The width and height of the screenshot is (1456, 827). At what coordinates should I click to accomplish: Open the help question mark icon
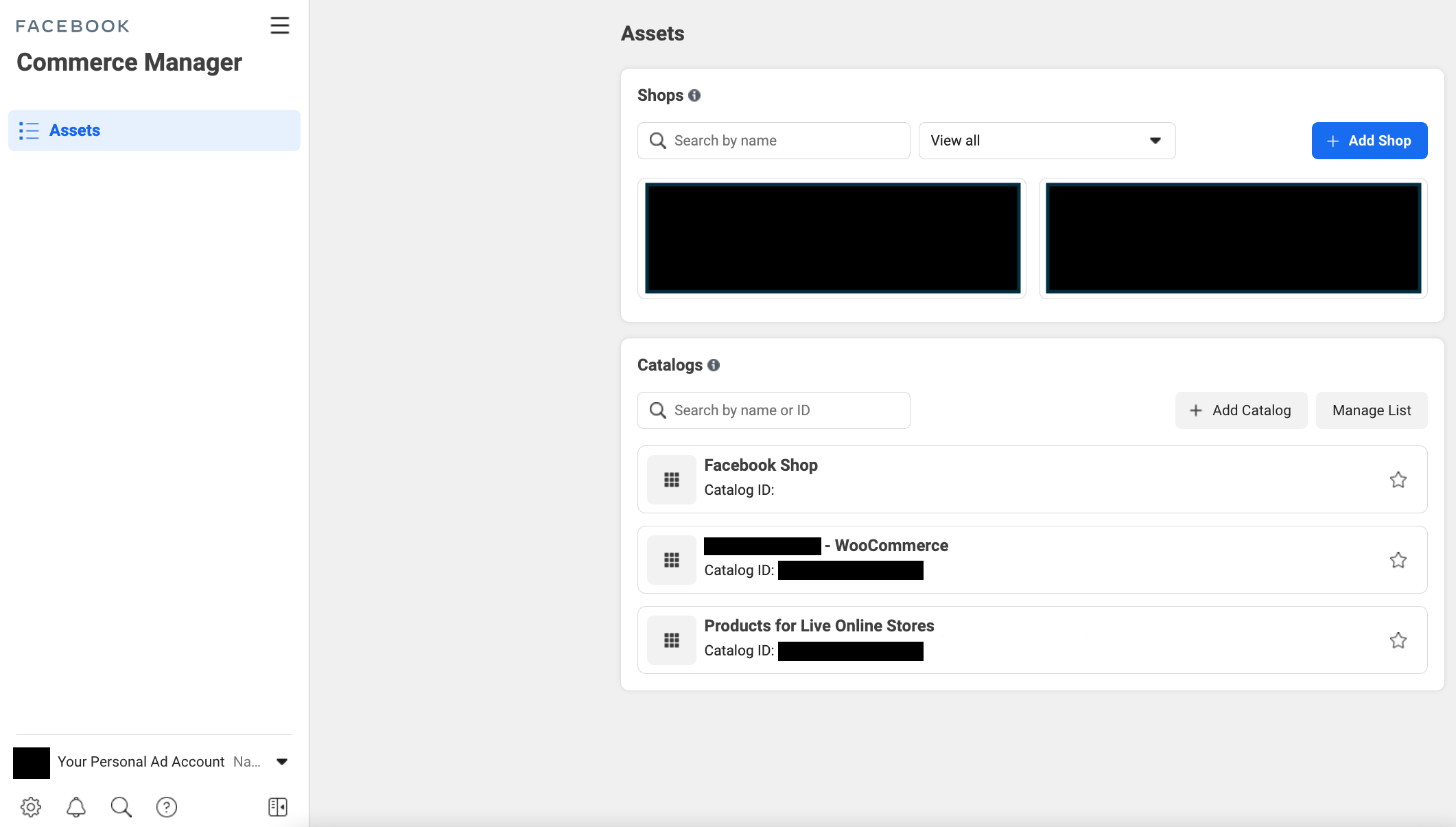pos(167,807)
